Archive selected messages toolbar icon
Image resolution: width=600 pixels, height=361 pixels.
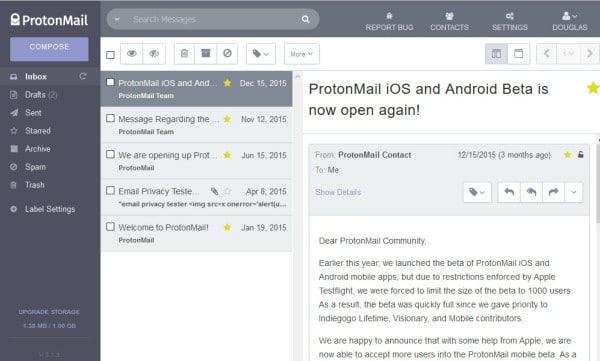pos(206,54)
